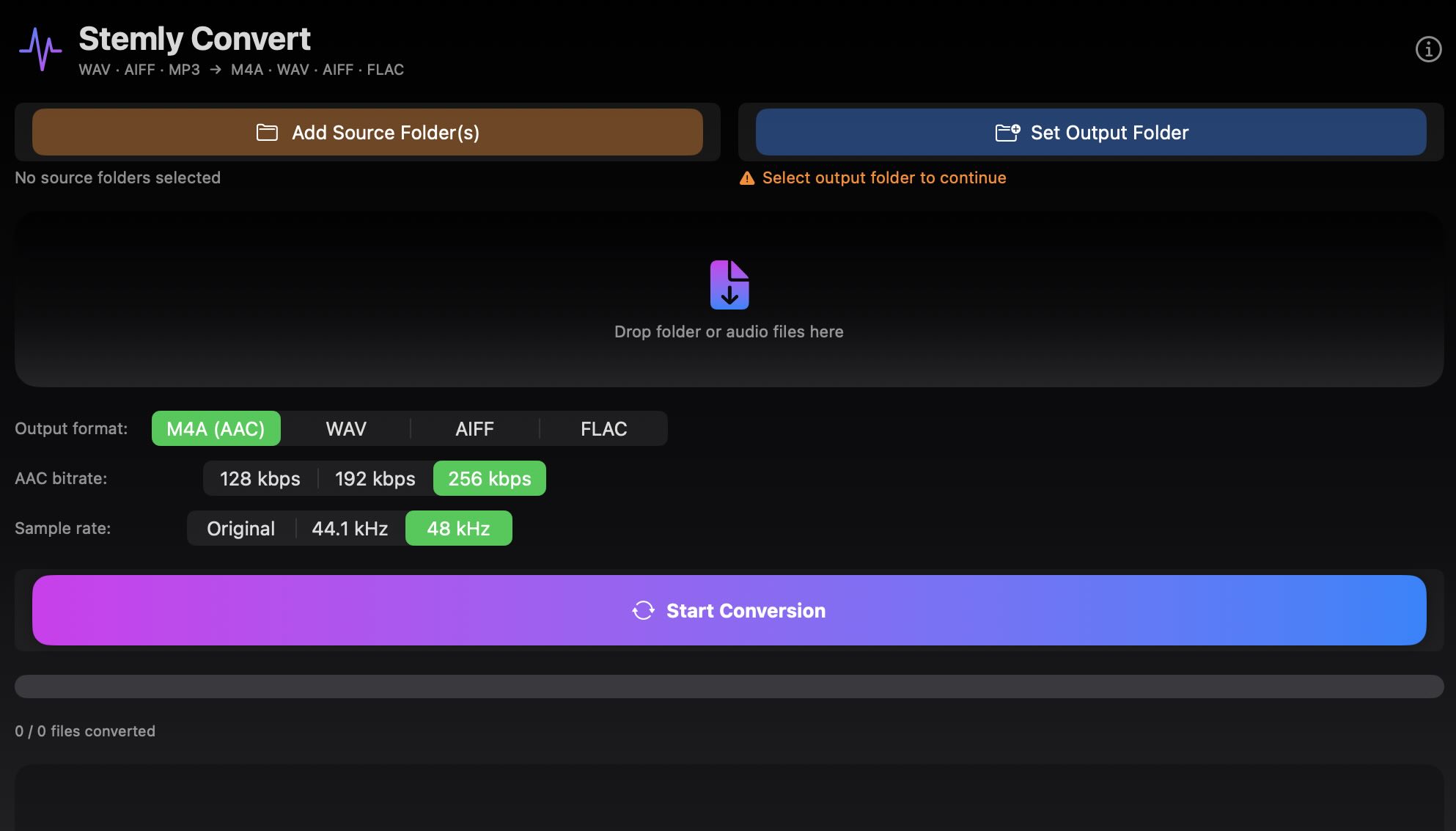The image size is (1456, 831).
Task: Select AIFF output format
Action: [x=474, y=428]
